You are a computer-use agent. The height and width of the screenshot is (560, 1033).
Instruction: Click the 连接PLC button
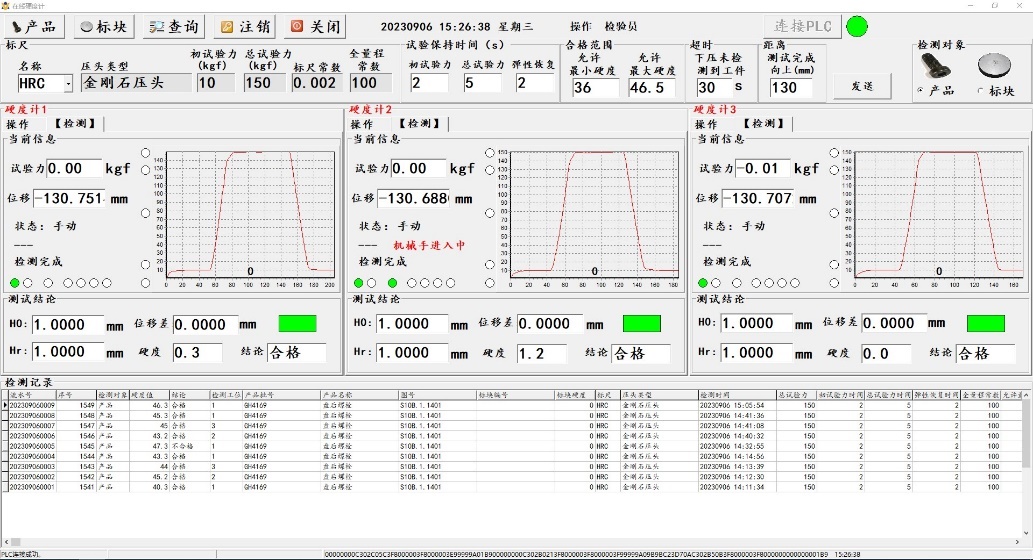point(802,26)
